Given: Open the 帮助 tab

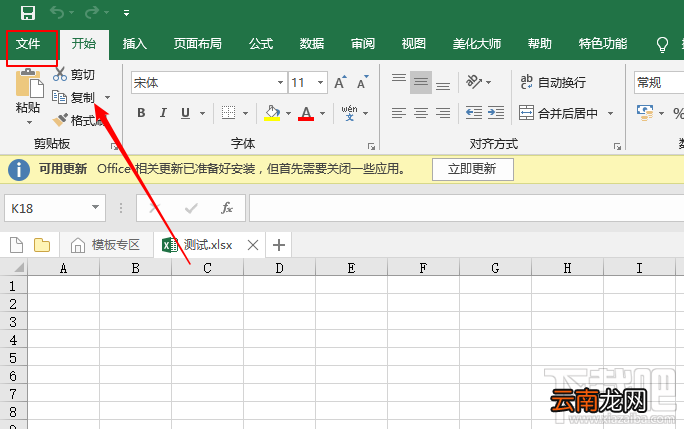Looking at the screenshot, I should [540, 44].
